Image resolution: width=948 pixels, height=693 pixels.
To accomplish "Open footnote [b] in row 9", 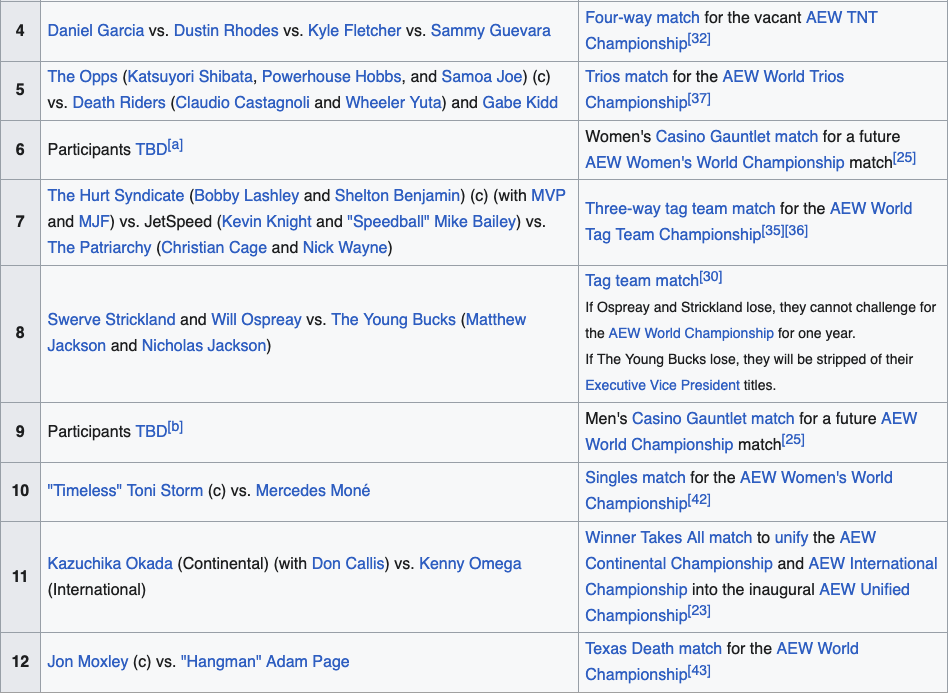I will (x=175, y=428).
